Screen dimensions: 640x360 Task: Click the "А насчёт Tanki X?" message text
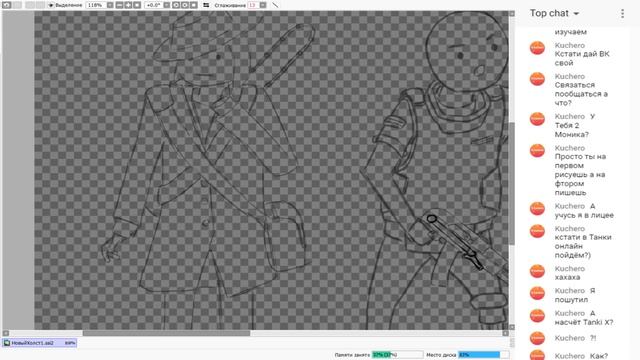click(584, 318)
